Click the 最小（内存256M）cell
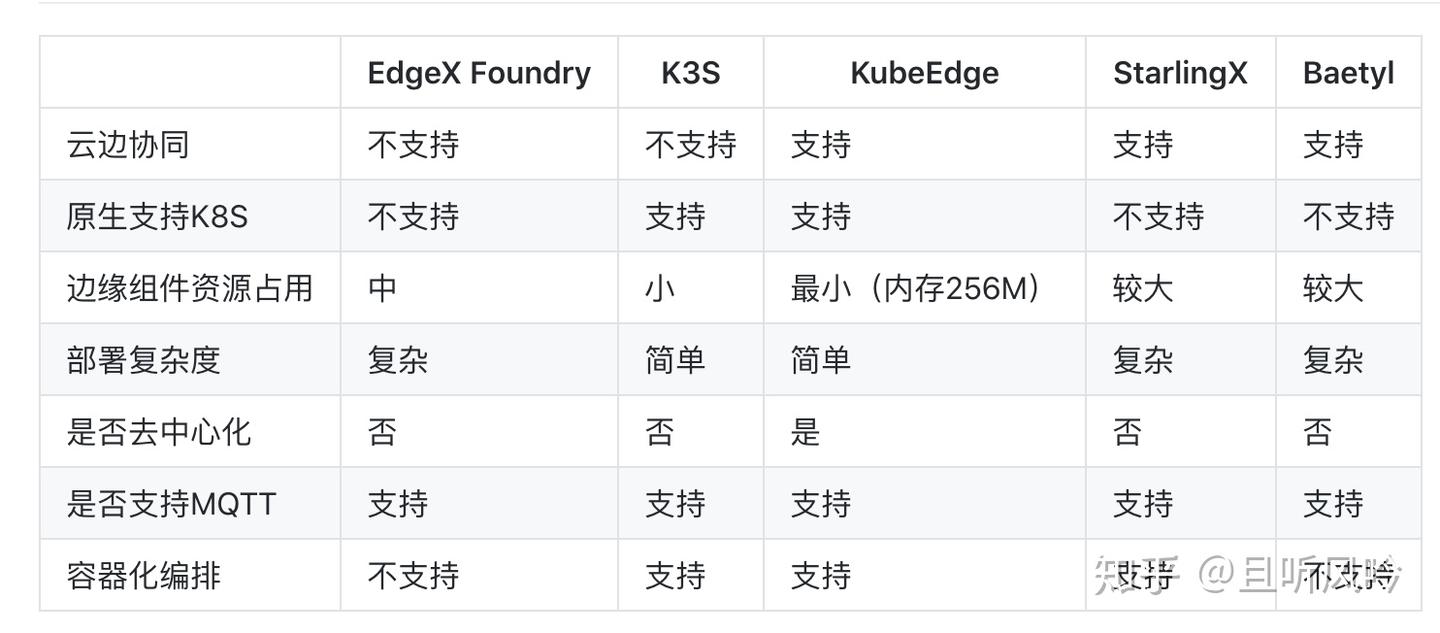The height and width of the screenshot is (633, 1440). pyautogui.click(x=916, y=289)
